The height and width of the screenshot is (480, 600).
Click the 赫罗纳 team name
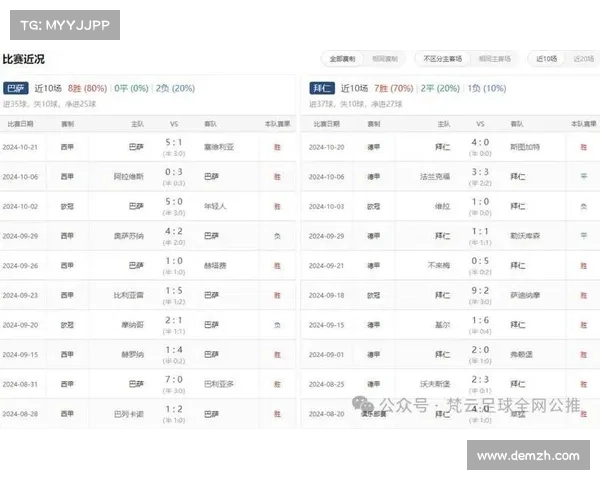(132, 355)
